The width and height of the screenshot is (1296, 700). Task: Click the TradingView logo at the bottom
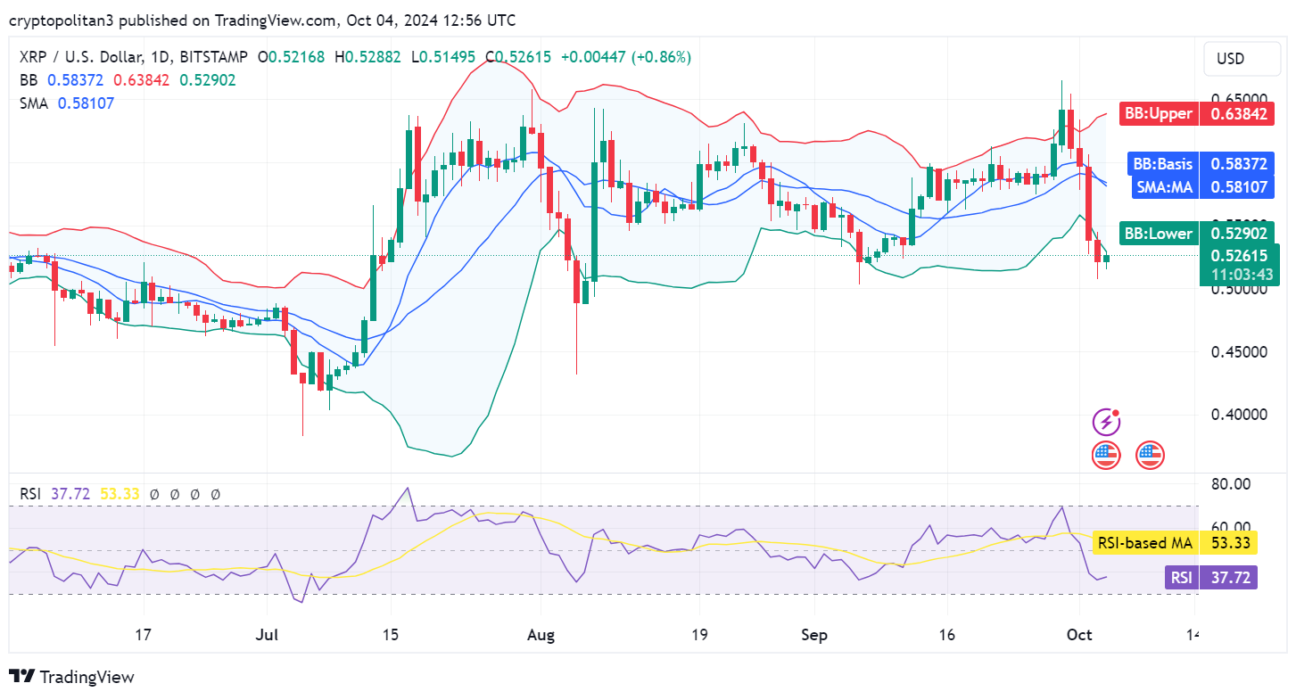pyautogui.click(x=71, y=677)
